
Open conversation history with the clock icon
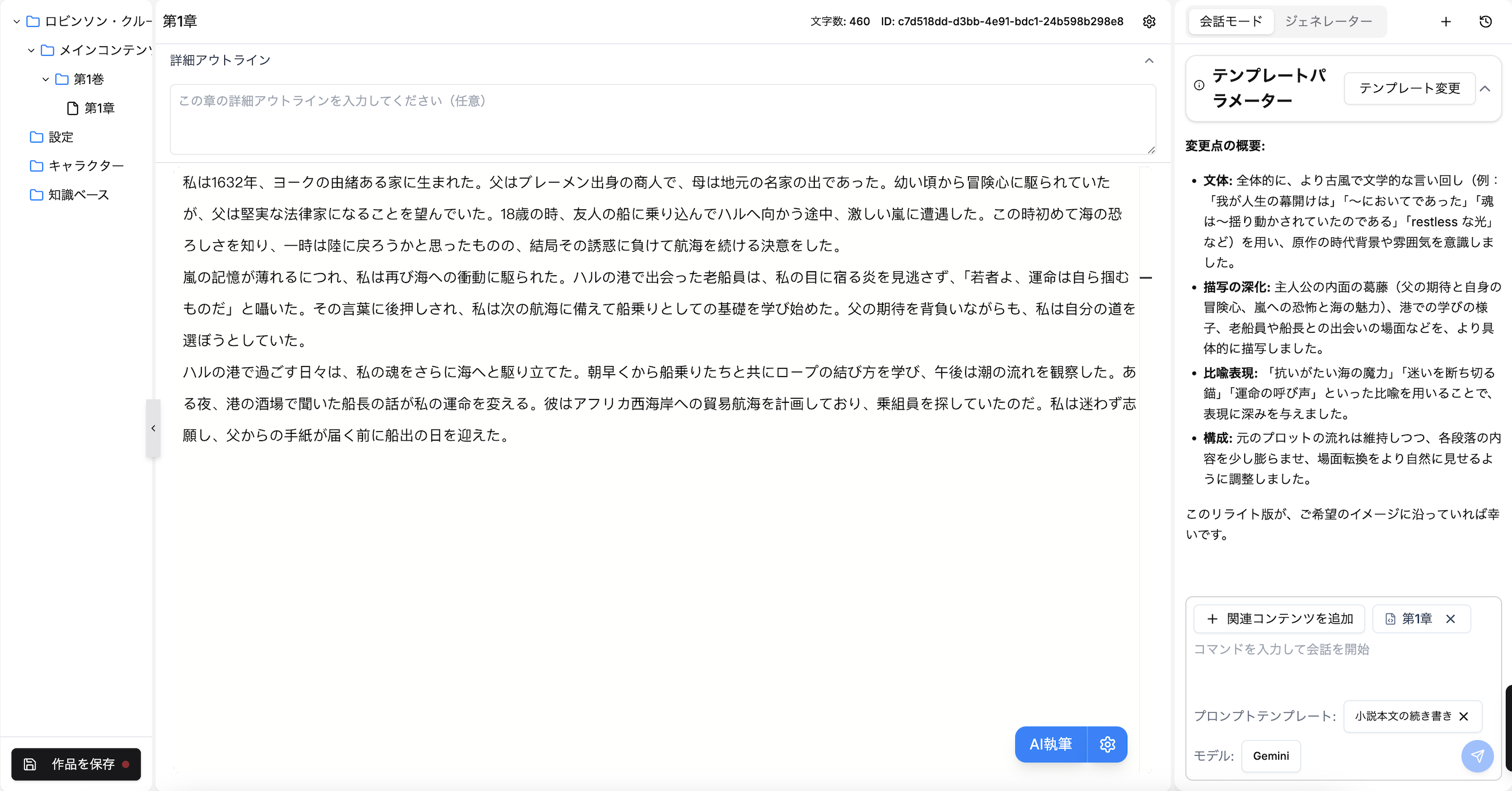pyautogui.click(x=1485, y=22)
